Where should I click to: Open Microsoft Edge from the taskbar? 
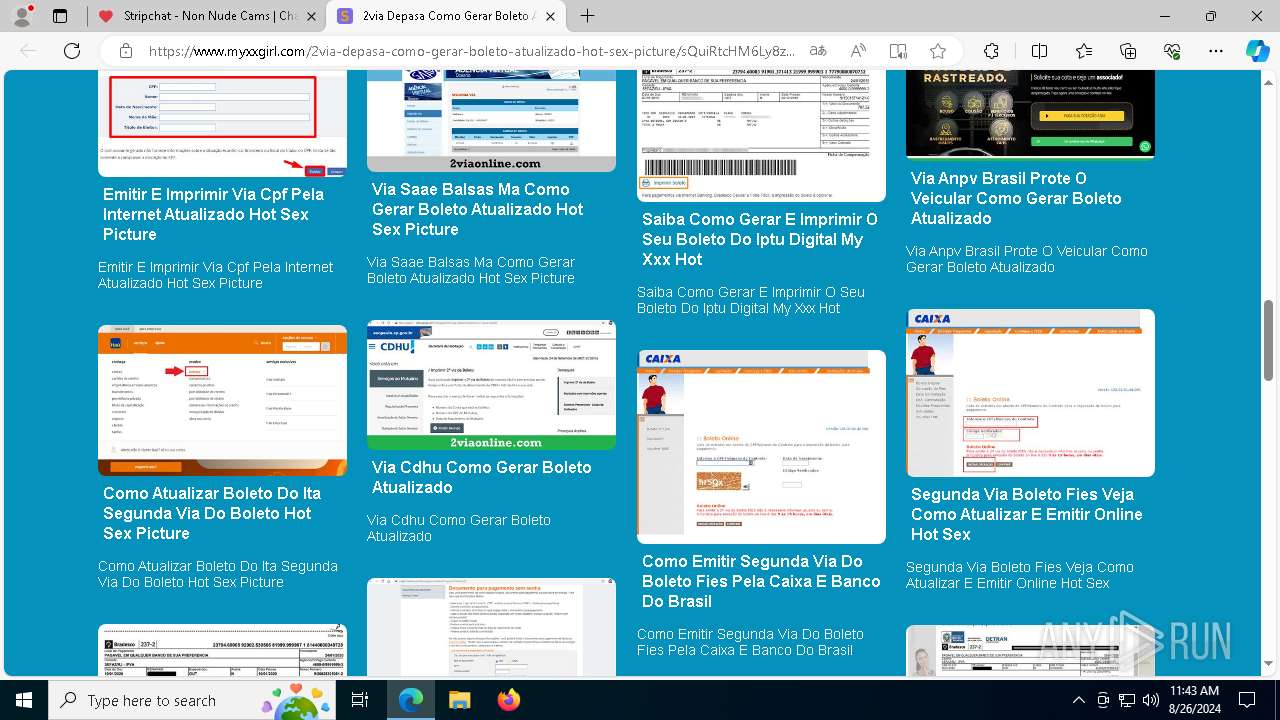click(411, 700)
